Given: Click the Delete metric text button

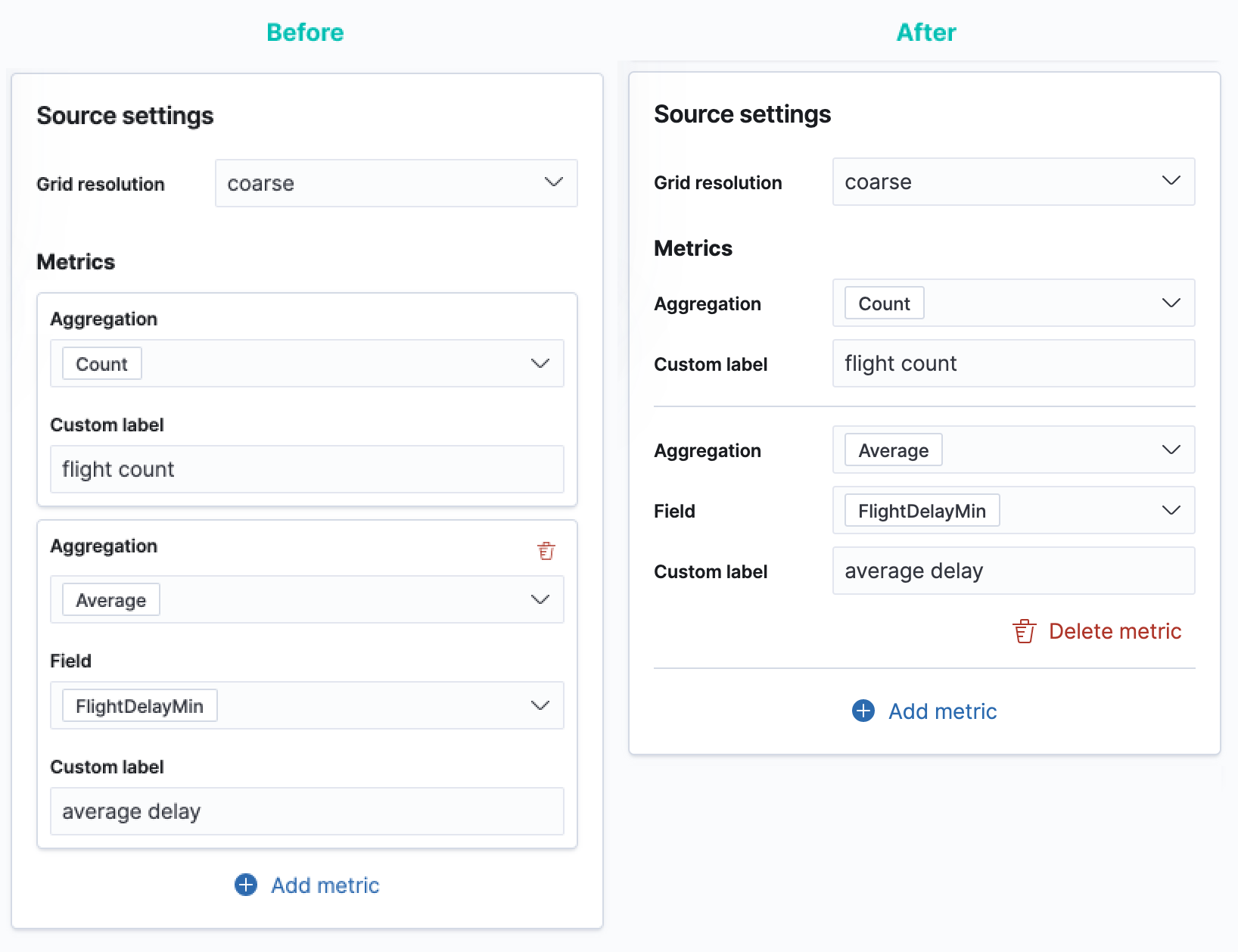Looking at the screenshot, I should 1115,631.
